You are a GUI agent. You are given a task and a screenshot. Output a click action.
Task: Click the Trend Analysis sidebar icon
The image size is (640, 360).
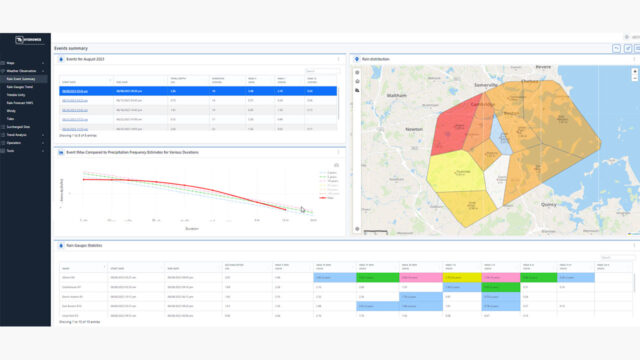3,135
